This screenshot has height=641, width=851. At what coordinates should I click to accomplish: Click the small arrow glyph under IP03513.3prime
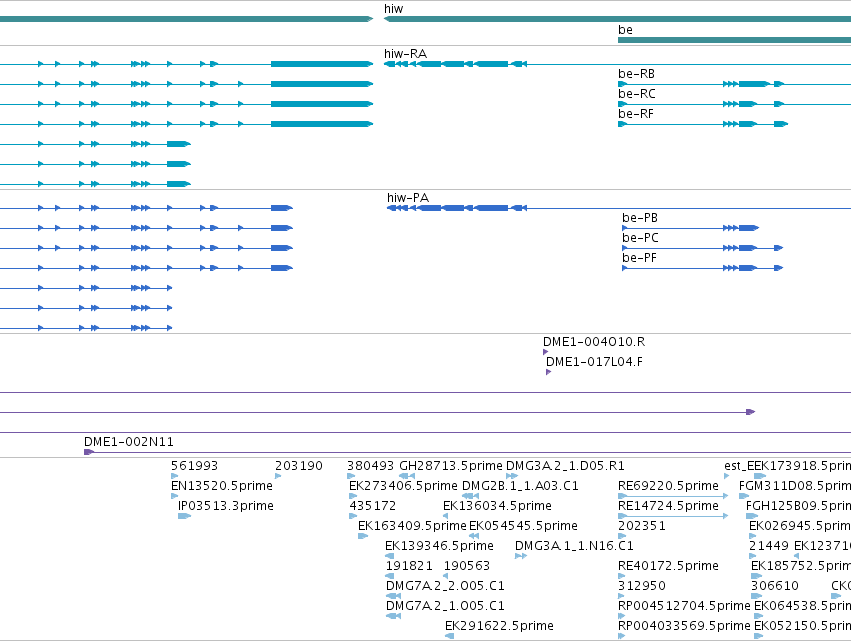185,516
